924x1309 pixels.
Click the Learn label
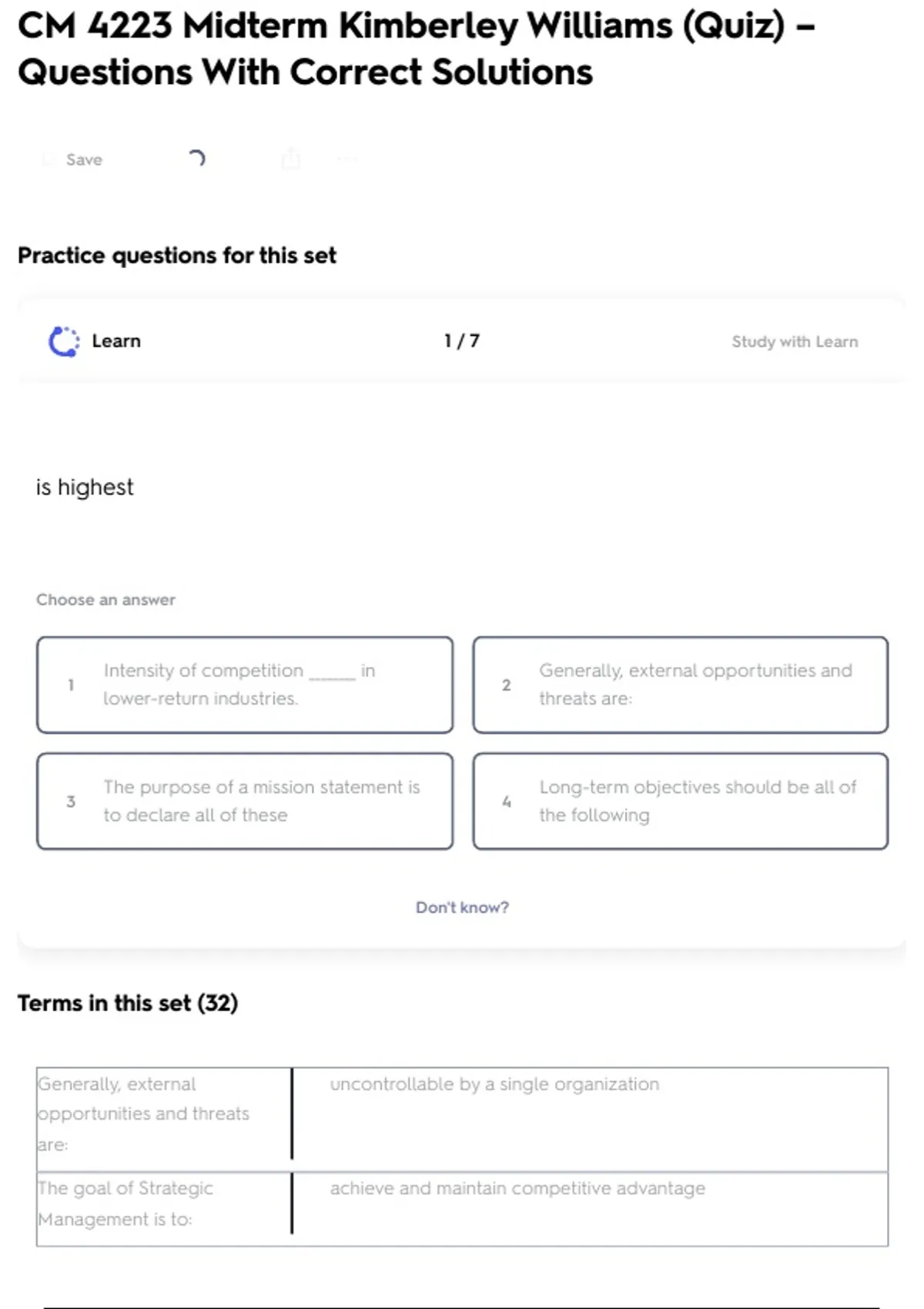pyautogui.click(x=116, y=341)
